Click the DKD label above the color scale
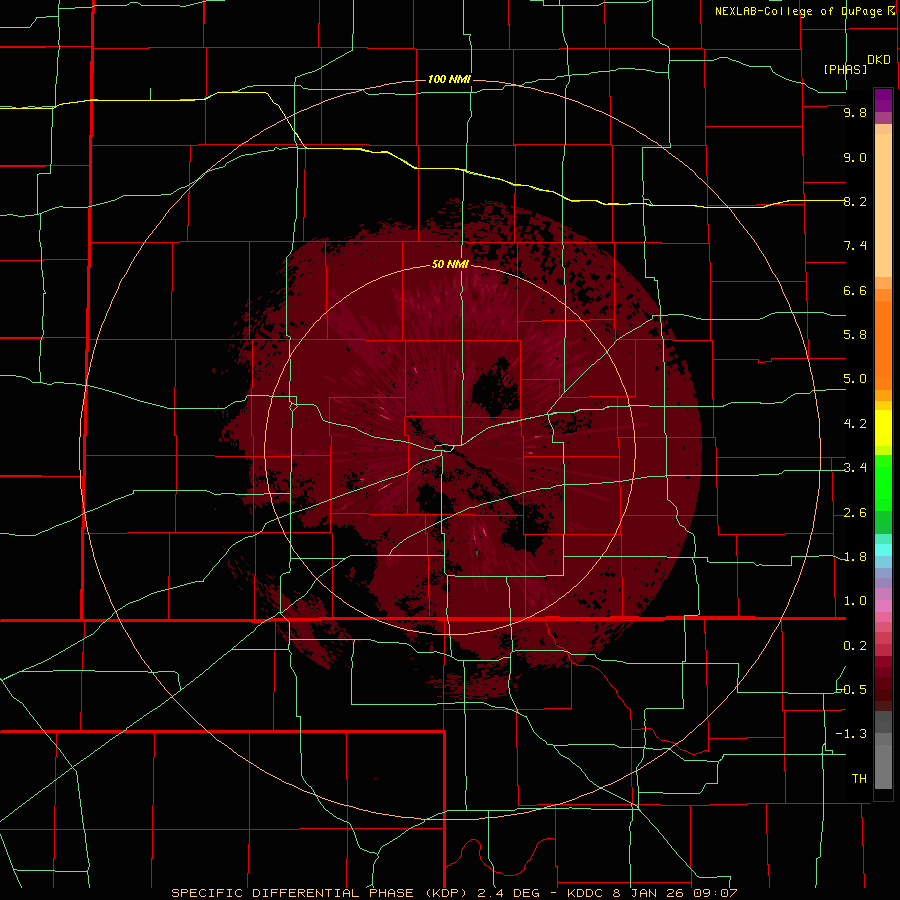This screenshot has width=900, height=900. (879, 60)
